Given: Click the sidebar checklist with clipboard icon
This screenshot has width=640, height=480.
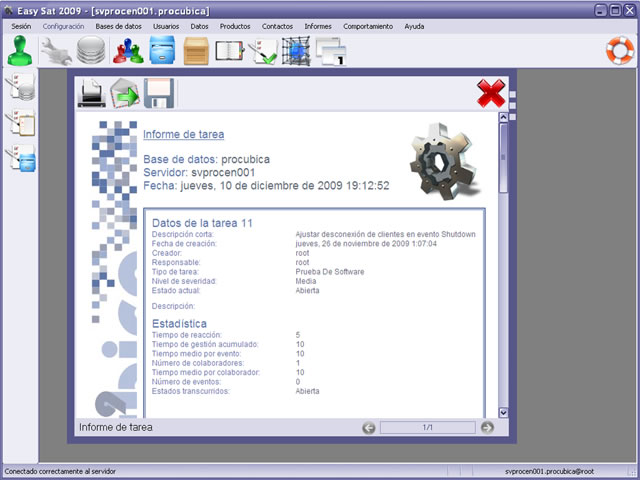Looking at the screenshot, I should [20, 123].
